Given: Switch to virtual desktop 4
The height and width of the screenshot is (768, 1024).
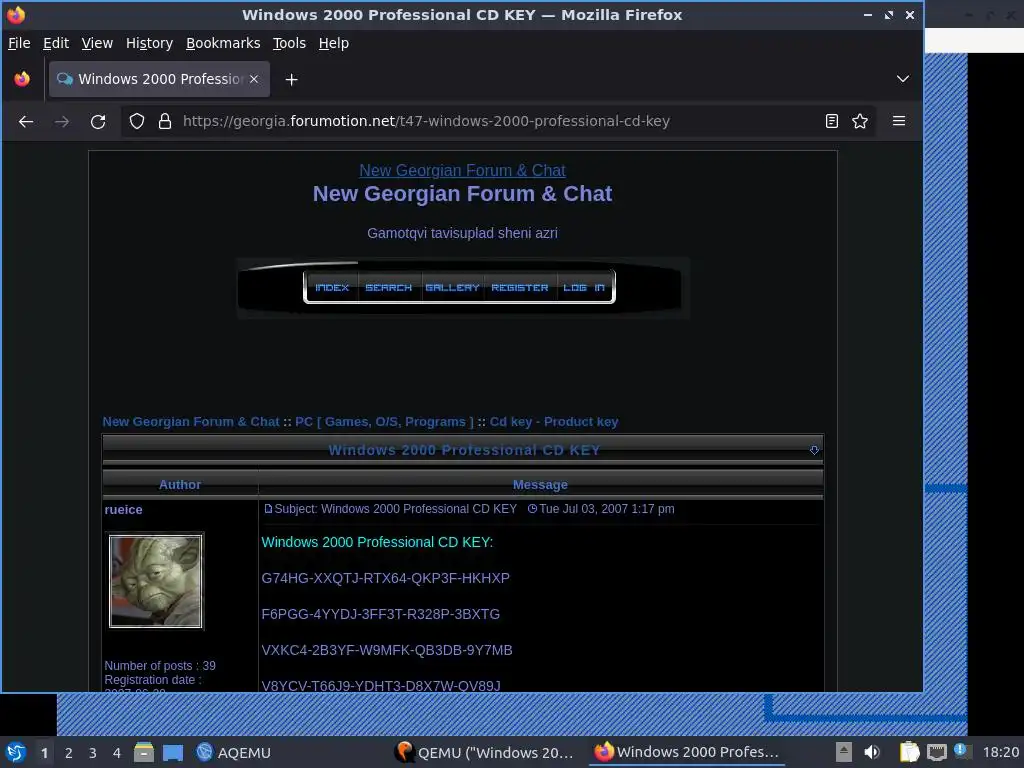Looking at the screenshot, I should (117, 753).
